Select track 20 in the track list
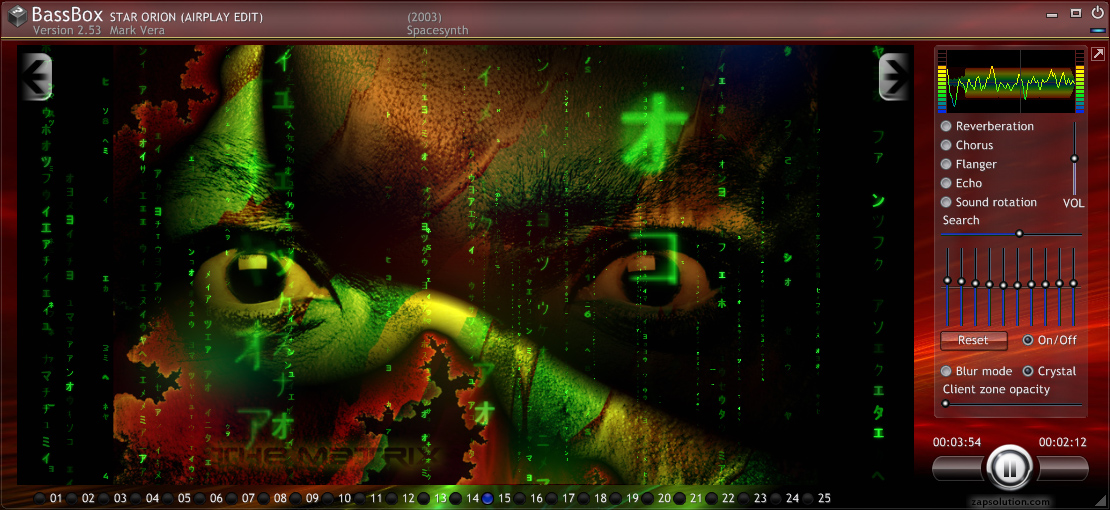 (x=648, y=498)
